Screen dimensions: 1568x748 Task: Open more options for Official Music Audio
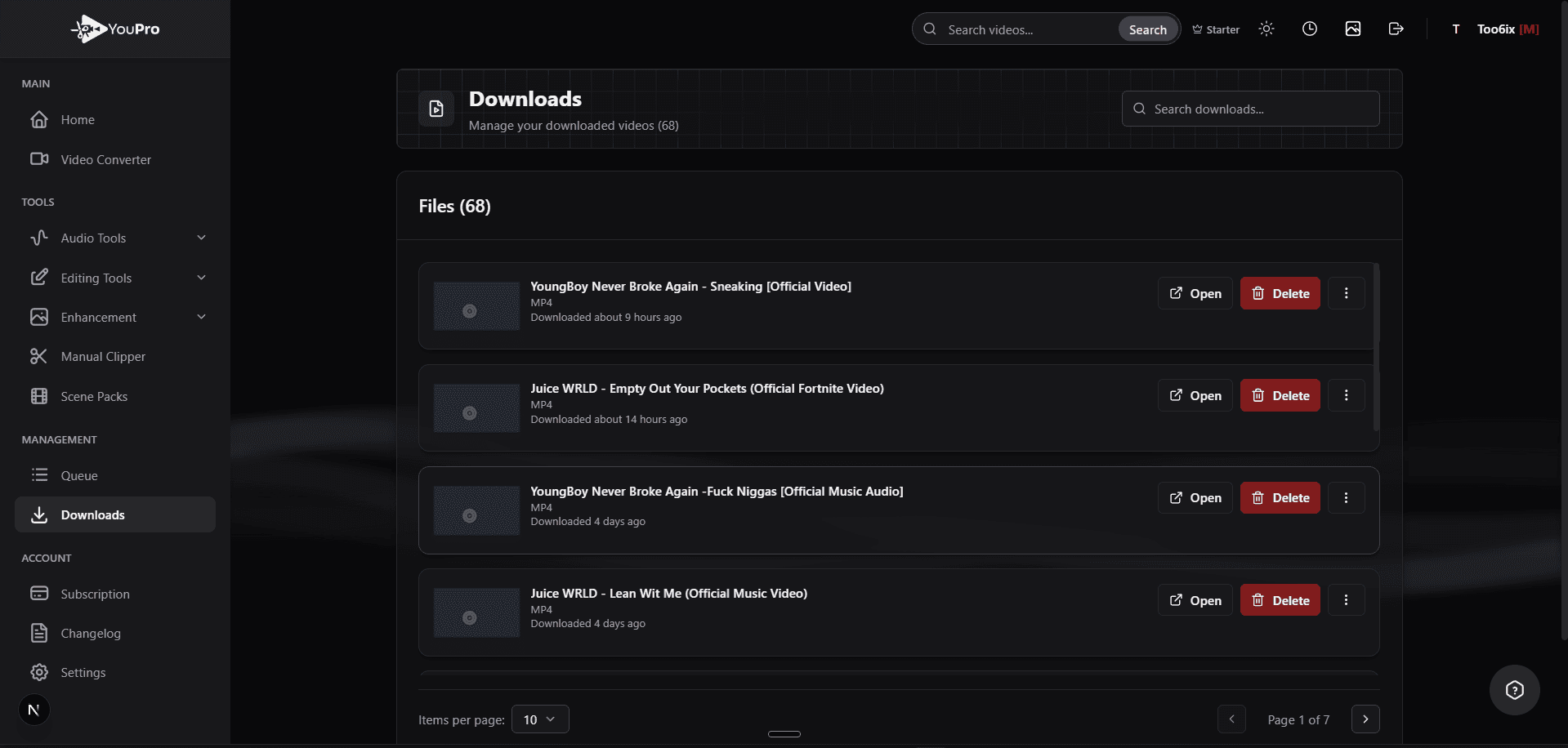tap(1346, 497)
